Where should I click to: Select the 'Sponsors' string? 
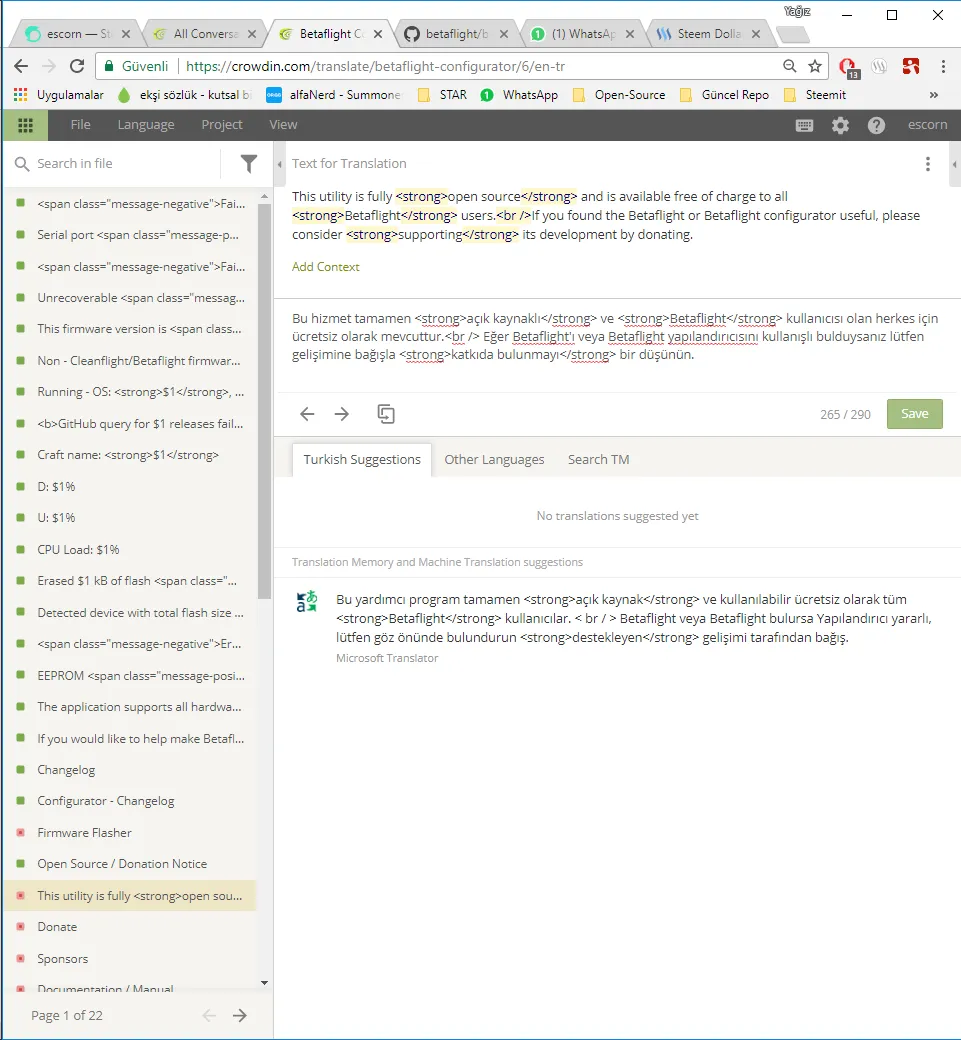(x=131, y=958)
